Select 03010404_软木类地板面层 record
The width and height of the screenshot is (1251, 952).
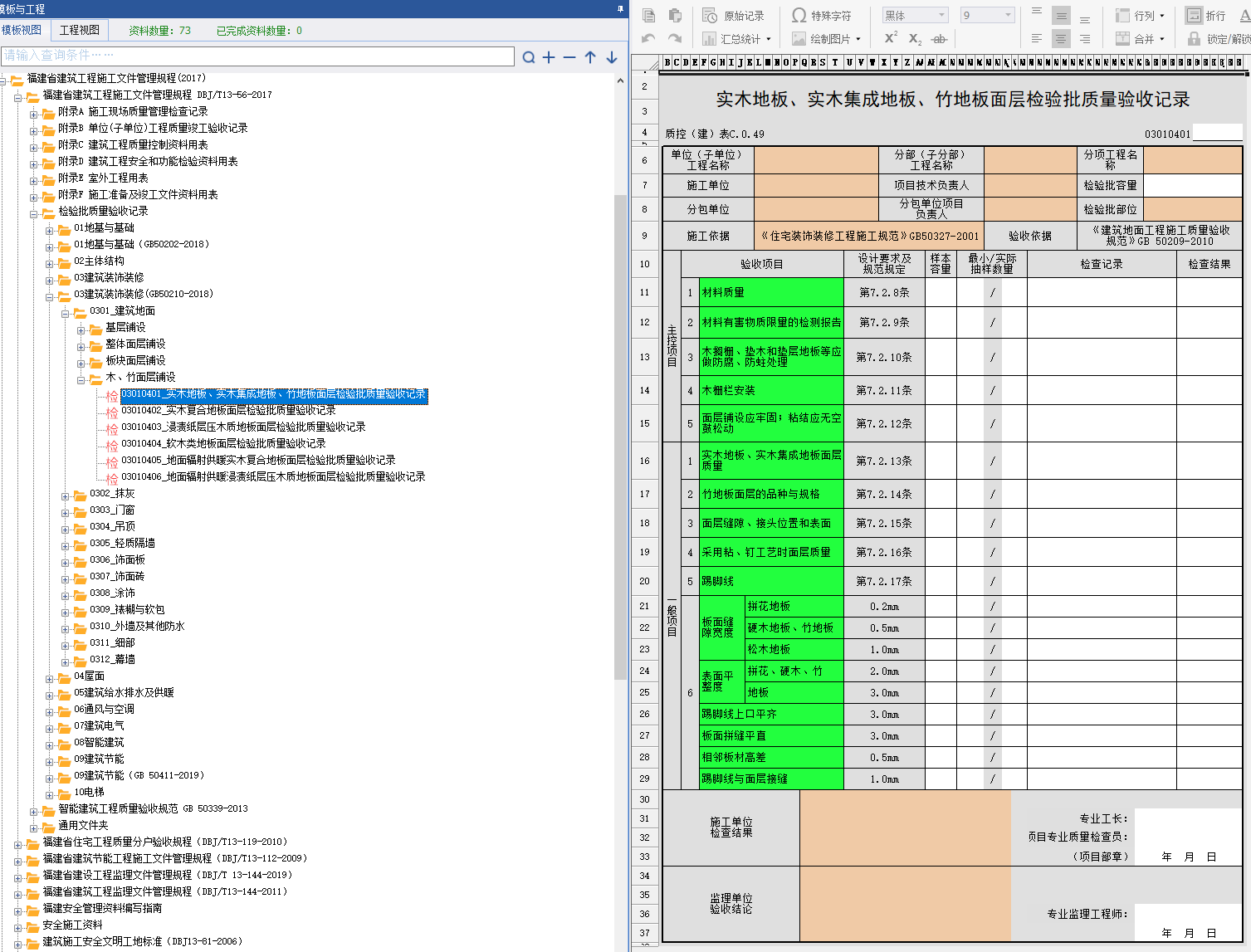click(223, 443)
